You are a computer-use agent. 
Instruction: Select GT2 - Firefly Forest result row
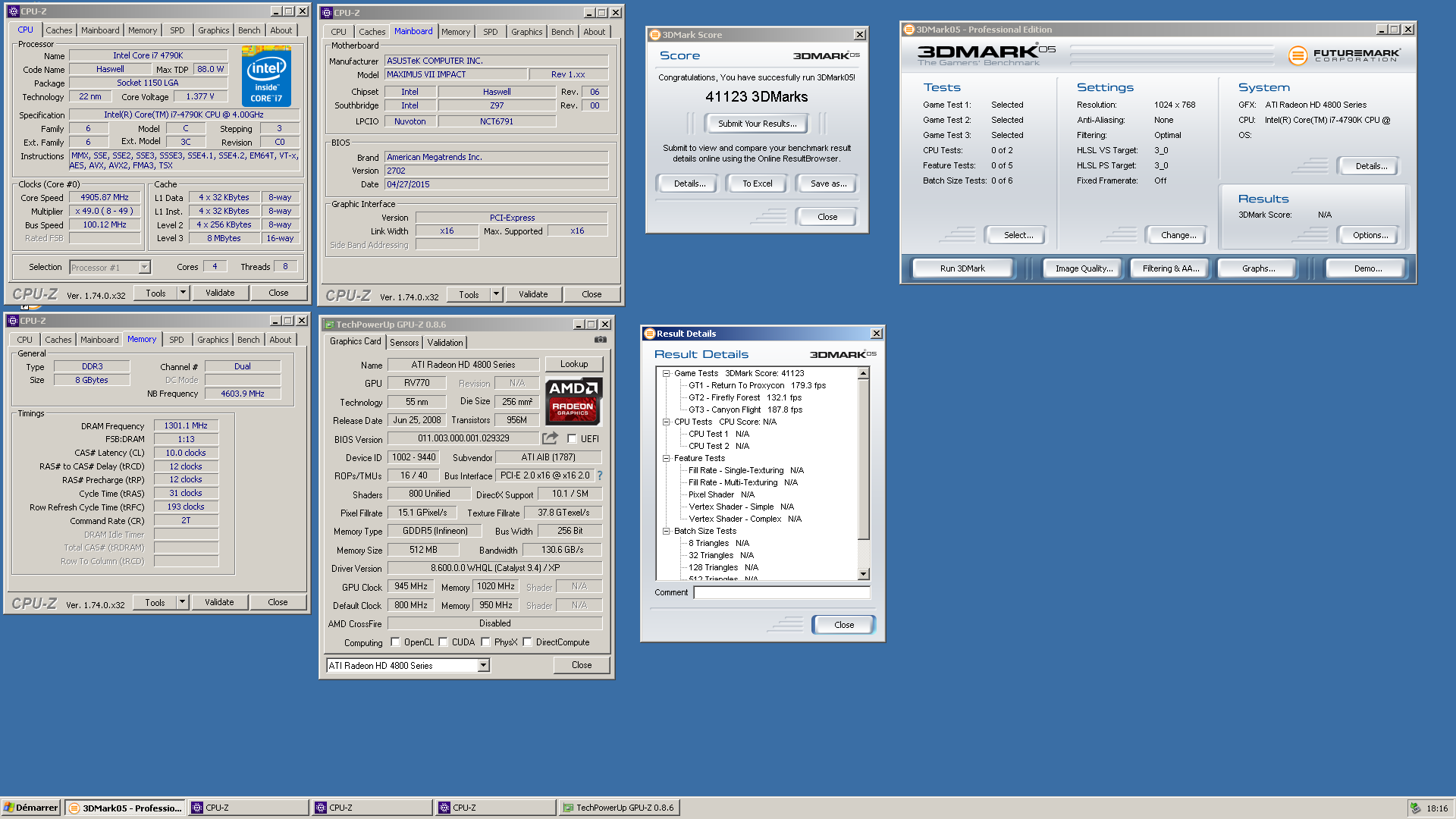pos(745,397)
